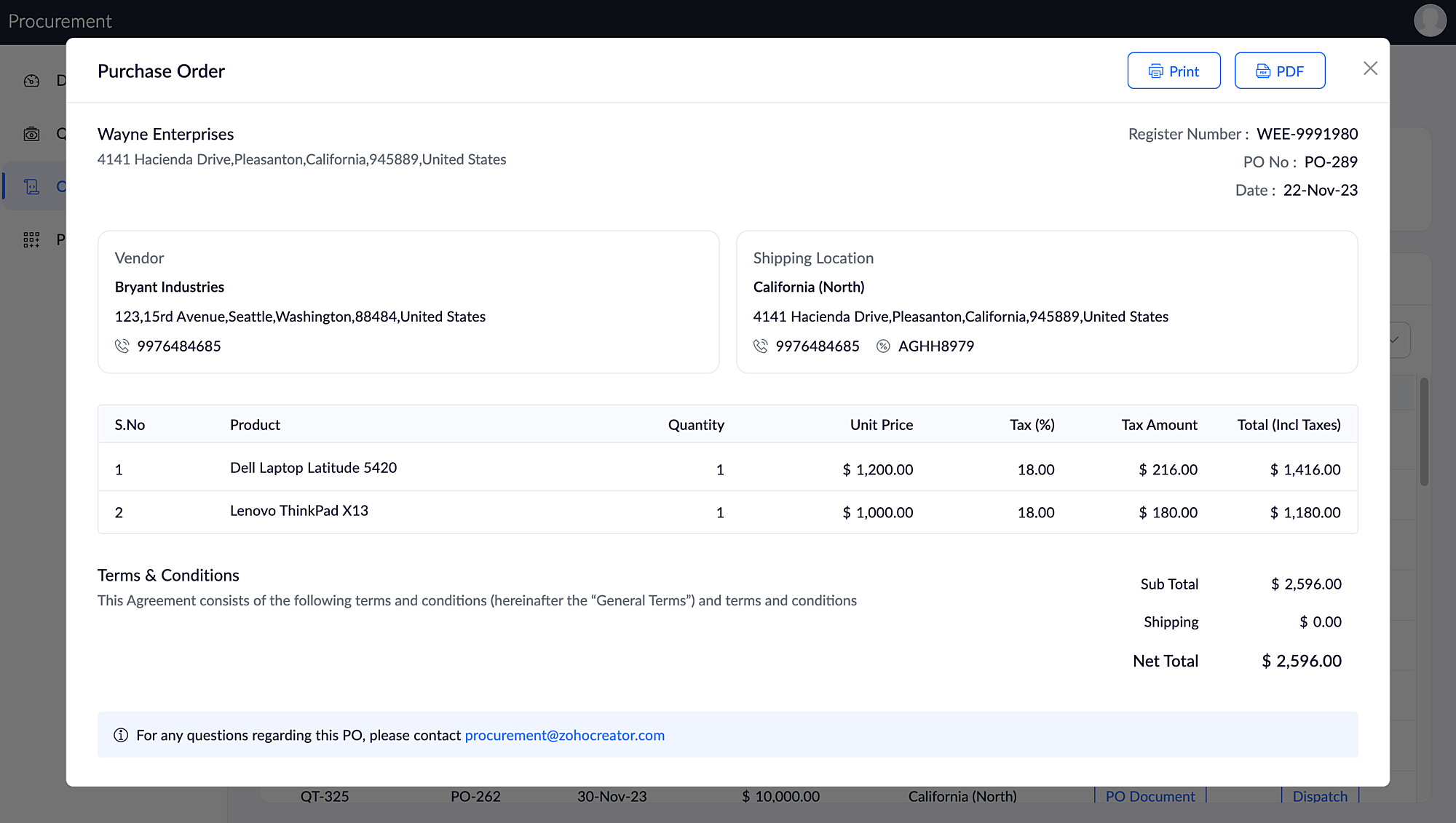This screenshot has height=823, width=1456.
Task: Click the vendor phone icon
Action: tap(122, 346)
